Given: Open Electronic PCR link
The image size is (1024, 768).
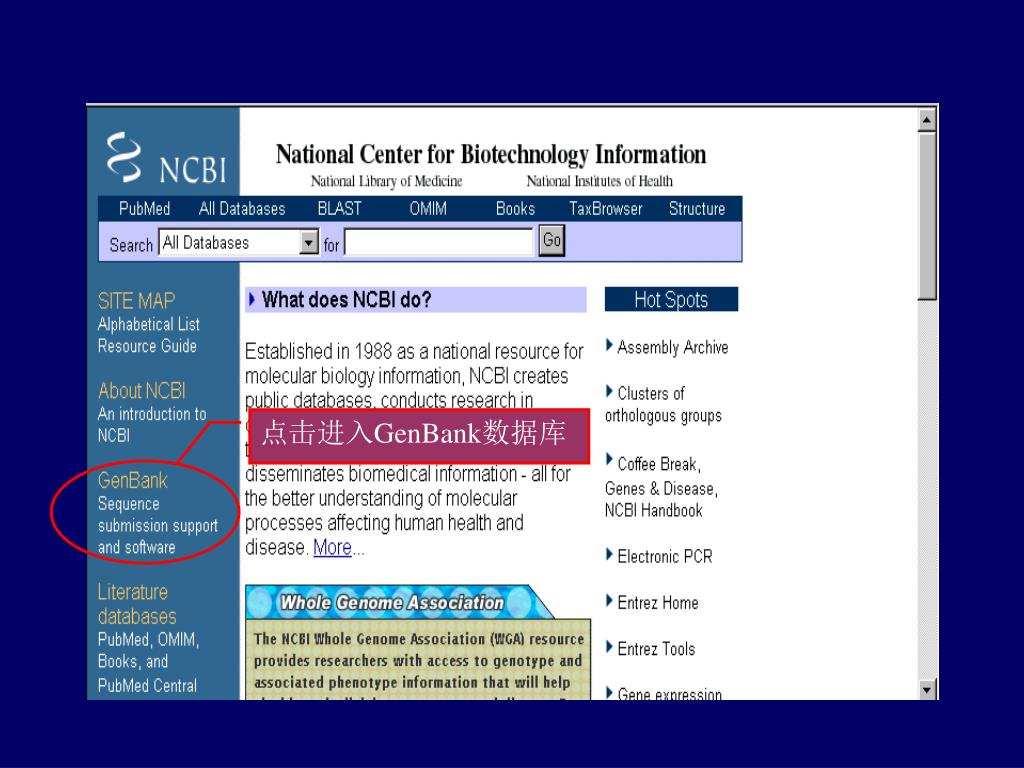Looking at the screenshot, I should (x=665, y=557).
